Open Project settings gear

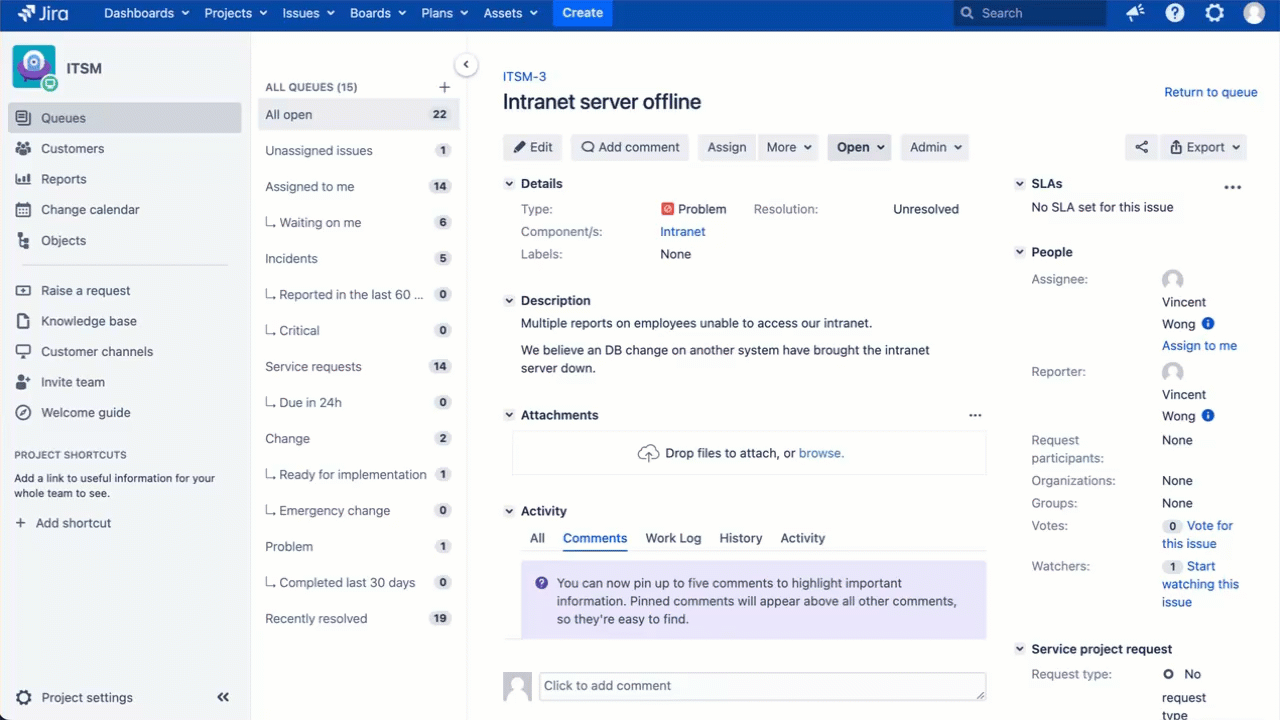[x=24, y=698]
